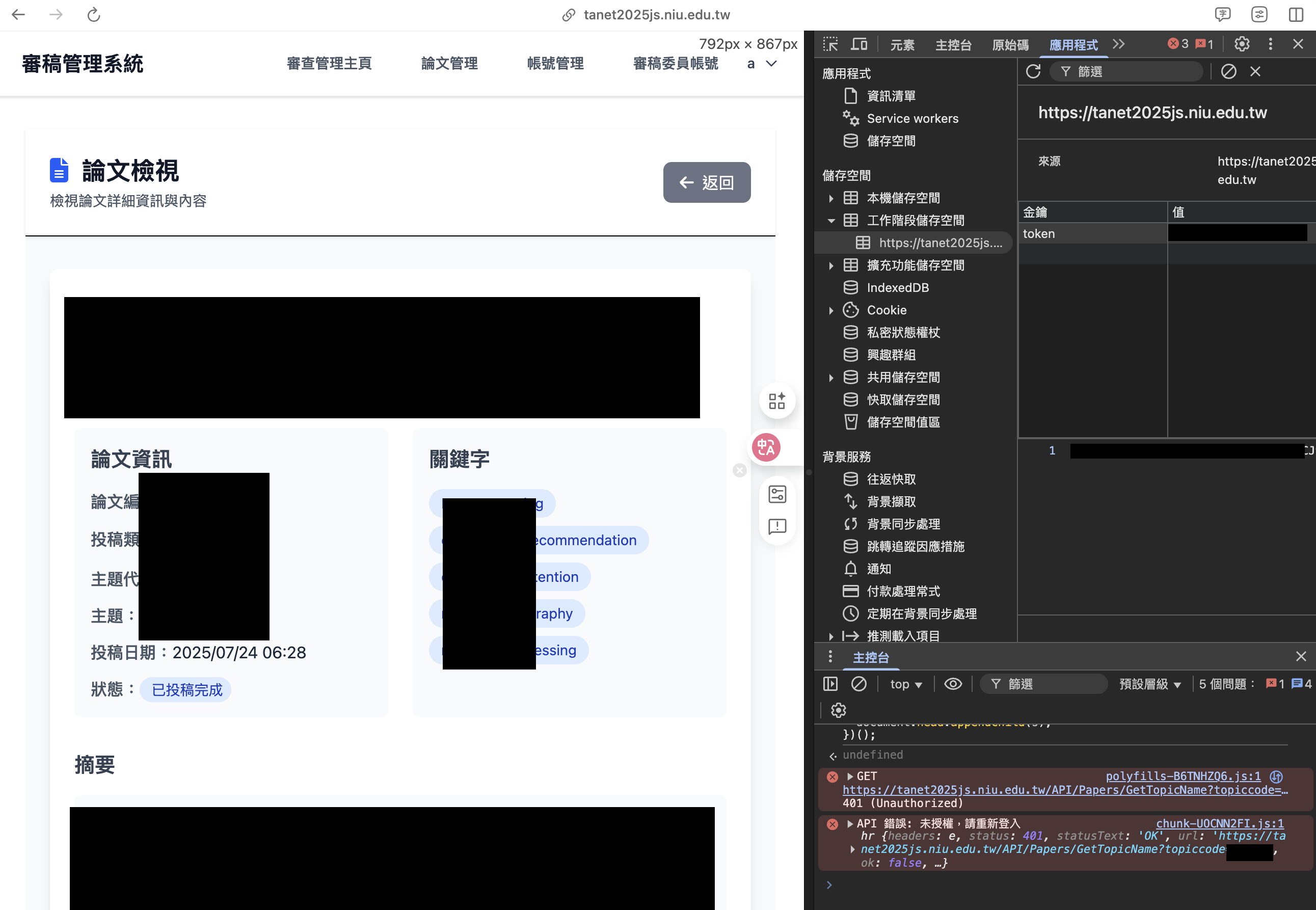The height and width of the screenshot is (910, 1316).
Task: Open the top context dropdown
Action: (906, 684)
